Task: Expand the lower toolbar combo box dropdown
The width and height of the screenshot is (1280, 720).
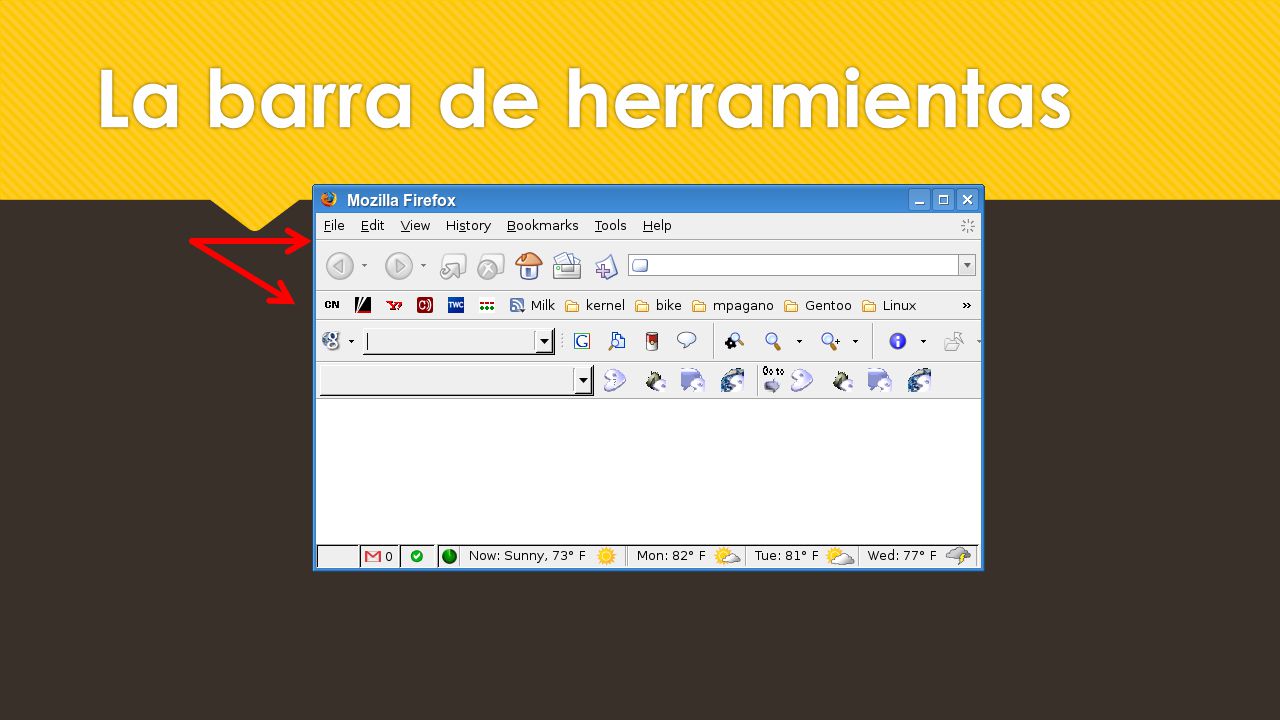Action: coord(583,381)
